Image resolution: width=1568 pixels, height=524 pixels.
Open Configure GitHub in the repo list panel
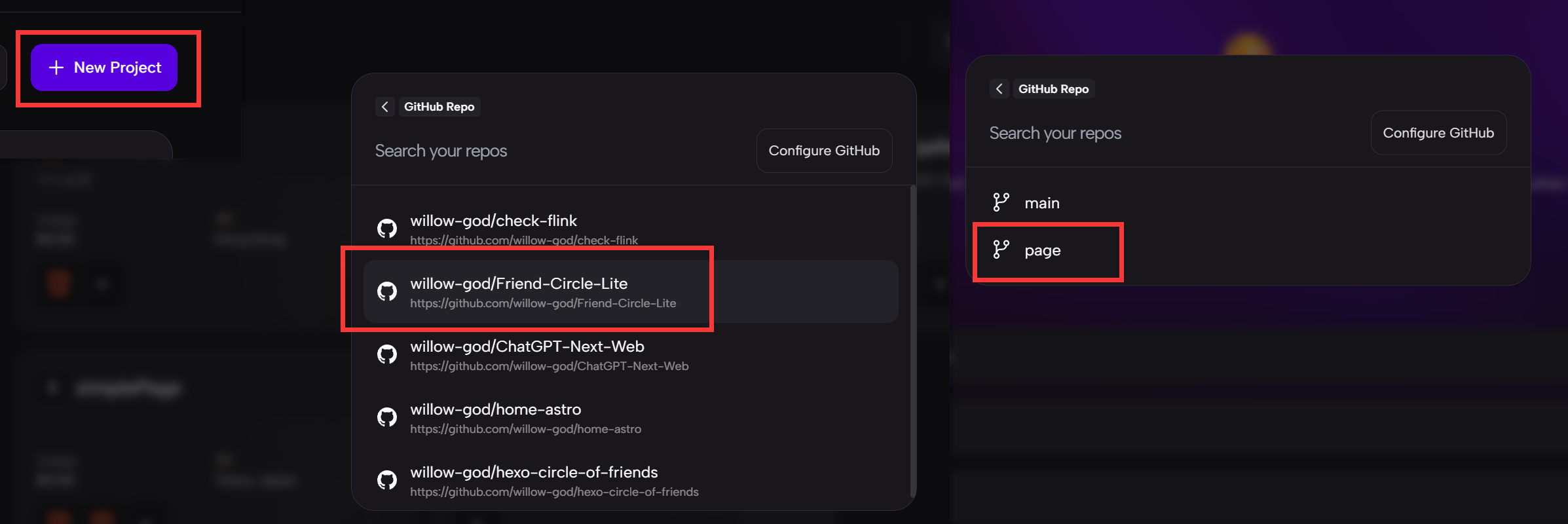823,151
